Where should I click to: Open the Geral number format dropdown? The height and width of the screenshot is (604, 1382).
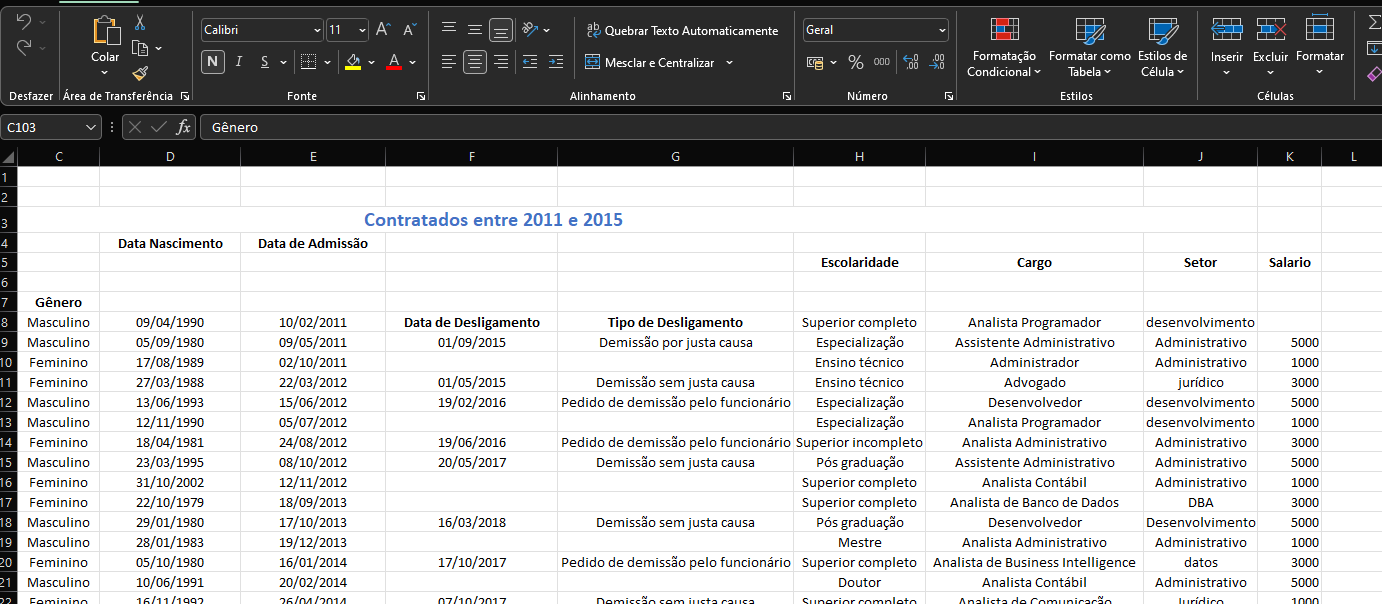click(942, 30)
